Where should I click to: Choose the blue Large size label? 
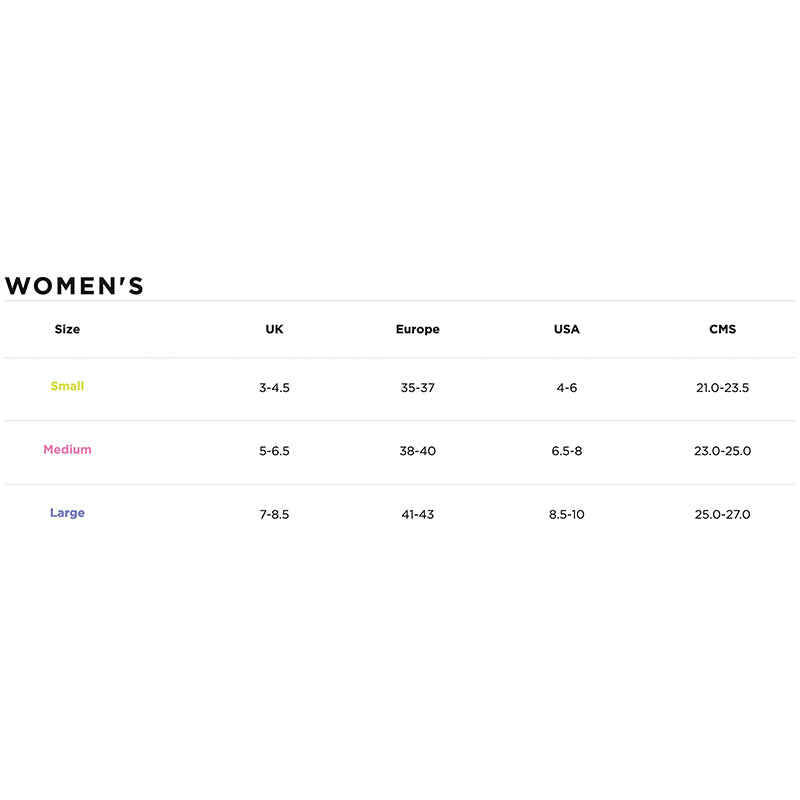pyautogui.click(x=67, y=513)
